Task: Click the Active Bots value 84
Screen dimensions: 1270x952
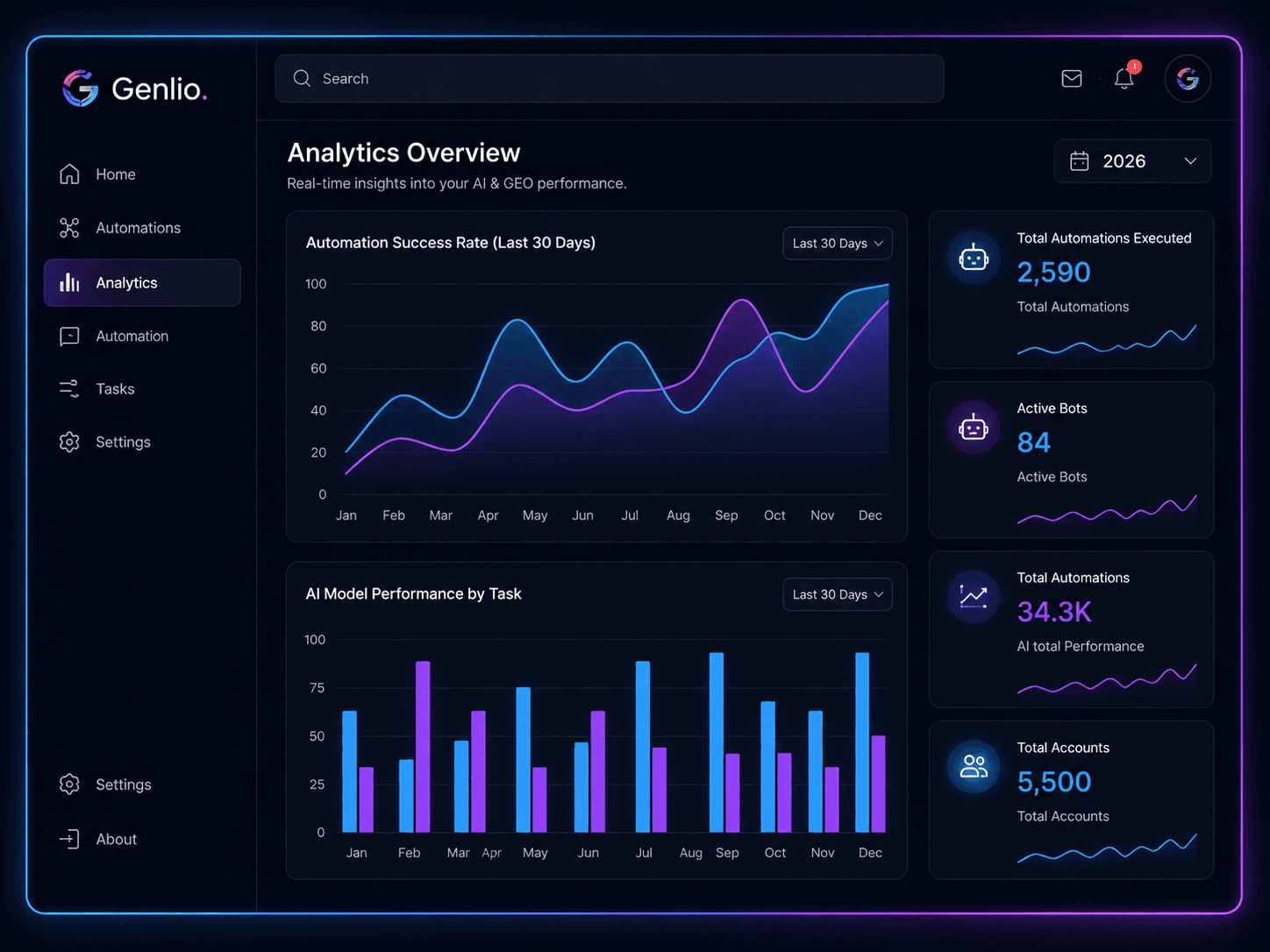Action: coord(1033,442)
